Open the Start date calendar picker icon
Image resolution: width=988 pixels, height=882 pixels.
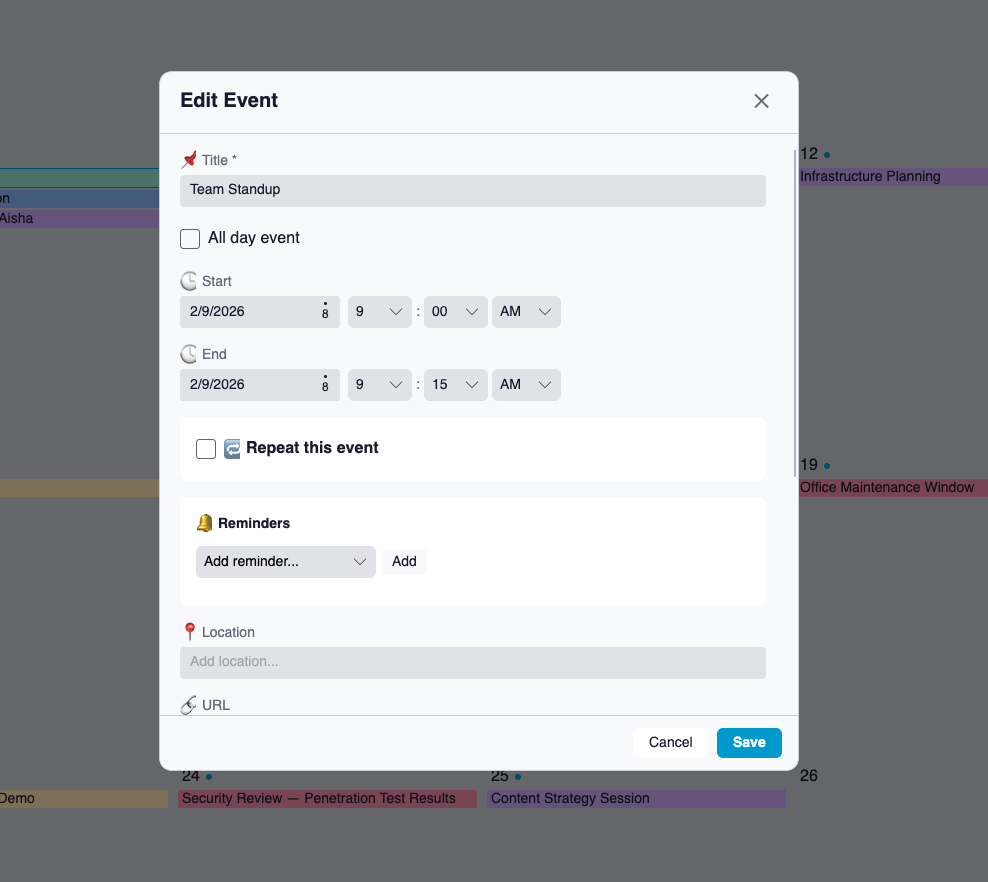tap(324, 311)
